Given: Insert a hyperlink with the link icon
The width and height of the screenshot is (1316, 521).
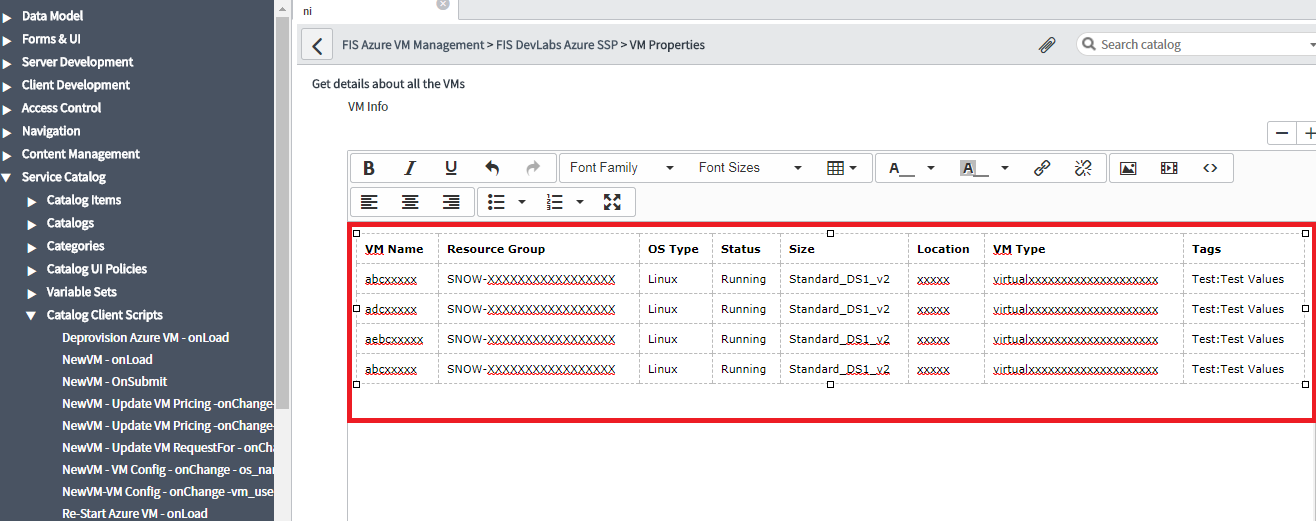Looking at the screenshot, I should (x=1042, y=168).
